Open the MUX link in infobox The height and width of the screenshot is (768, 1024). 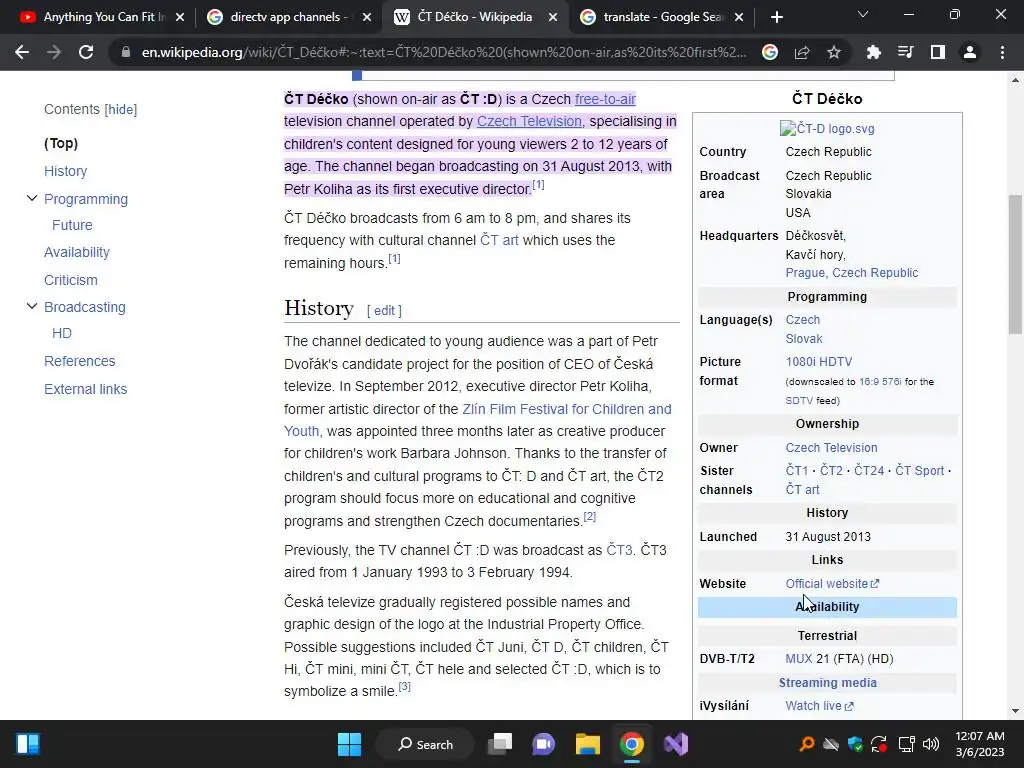click(799, 659)
